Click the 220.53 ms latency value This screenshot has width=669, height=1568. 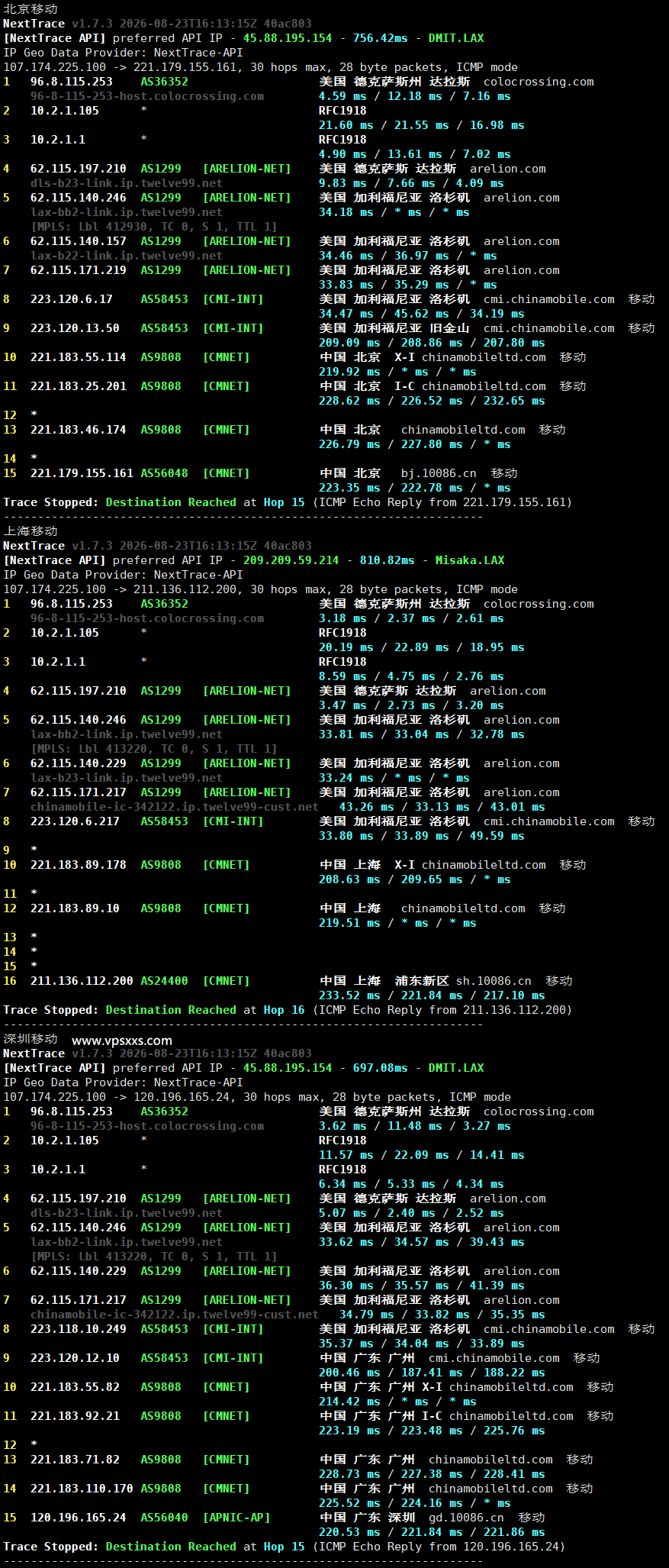click(349, 1532)
